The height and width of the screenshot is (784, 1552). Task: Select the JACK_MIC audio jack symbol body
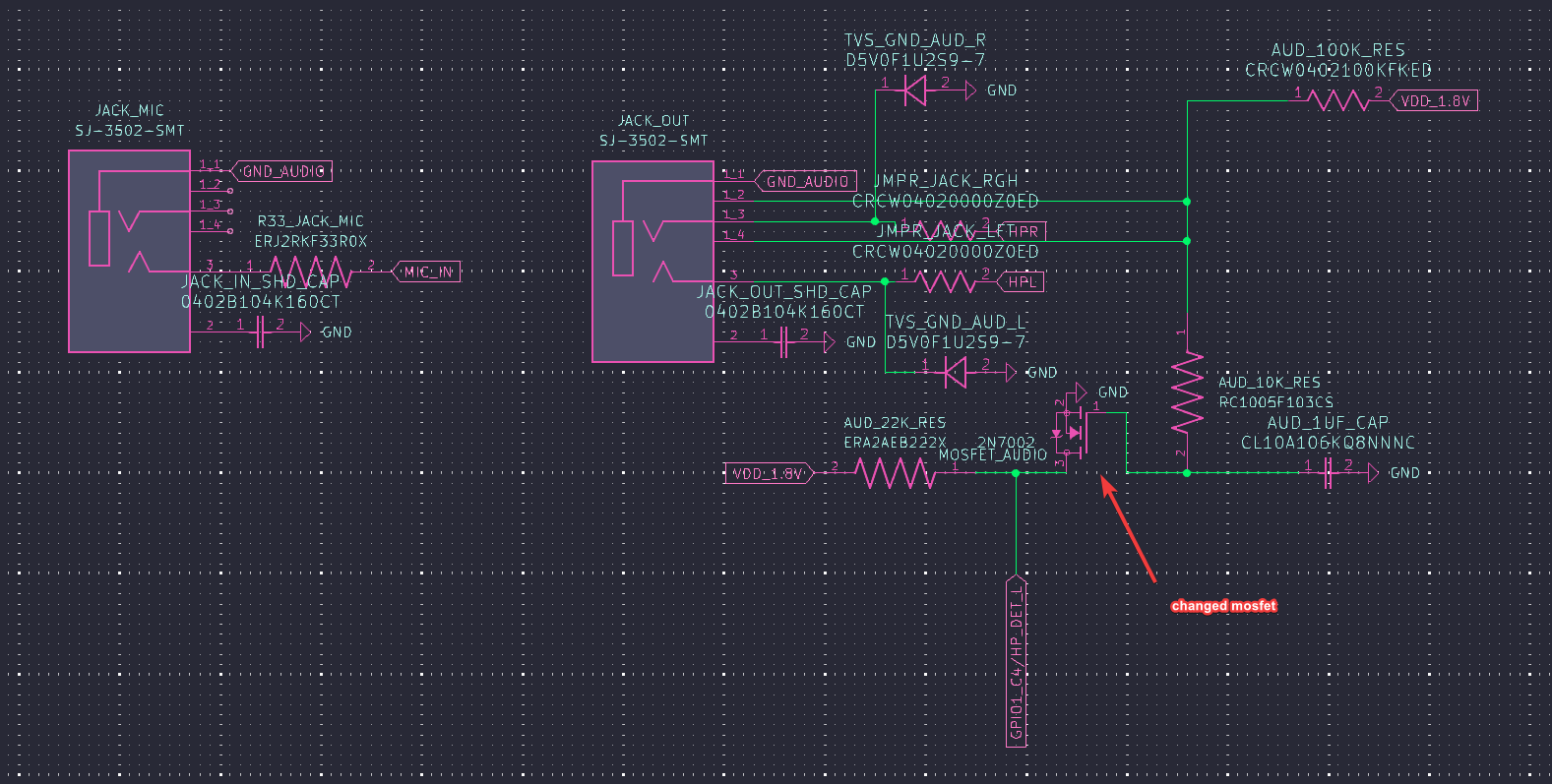pyautogui.click(x=129, y=251)
